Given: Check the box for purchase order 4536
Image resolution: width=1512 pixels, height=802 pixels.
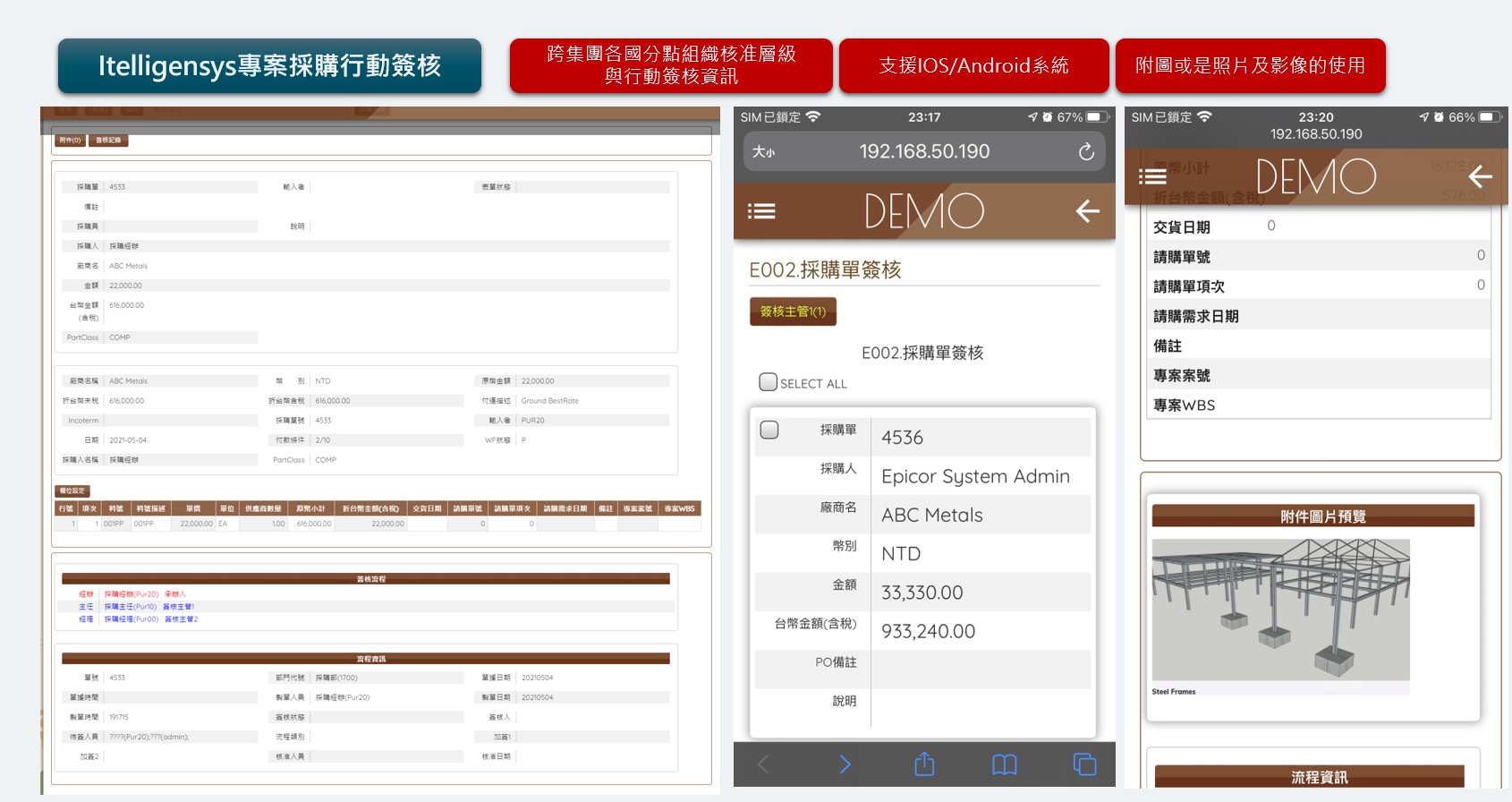Looking at the screenshot, I should (x=769, y=430).
